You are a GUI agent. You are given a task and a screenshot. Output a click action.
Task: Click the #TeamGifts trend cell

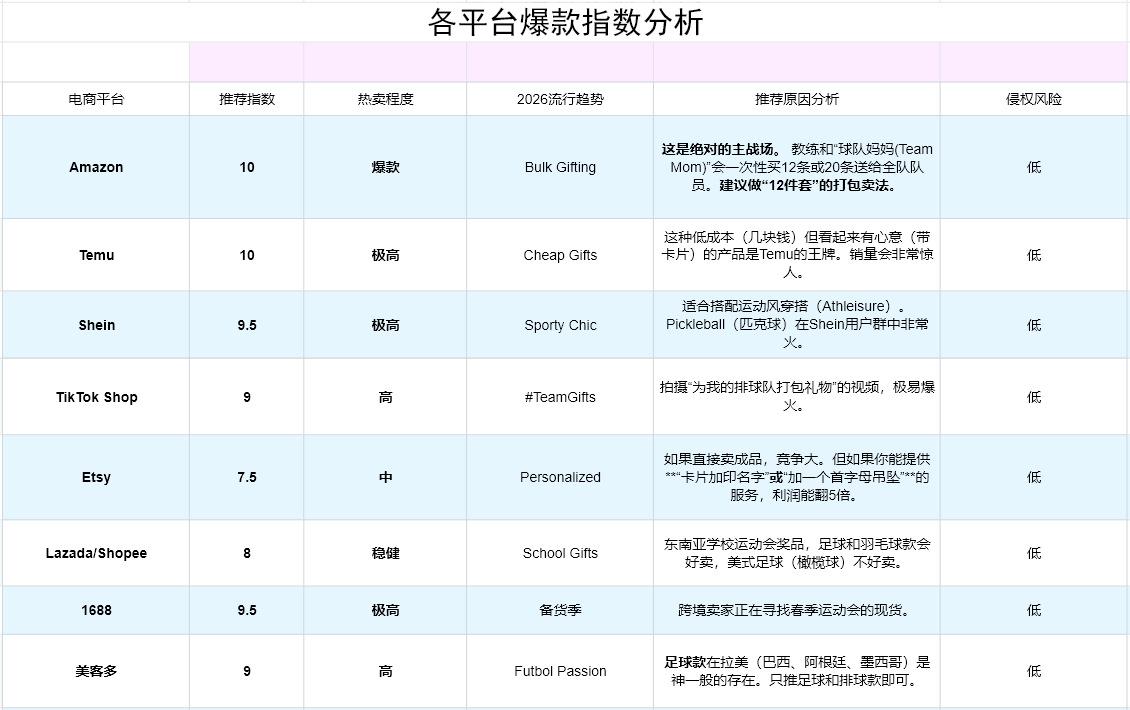[560, 397]
